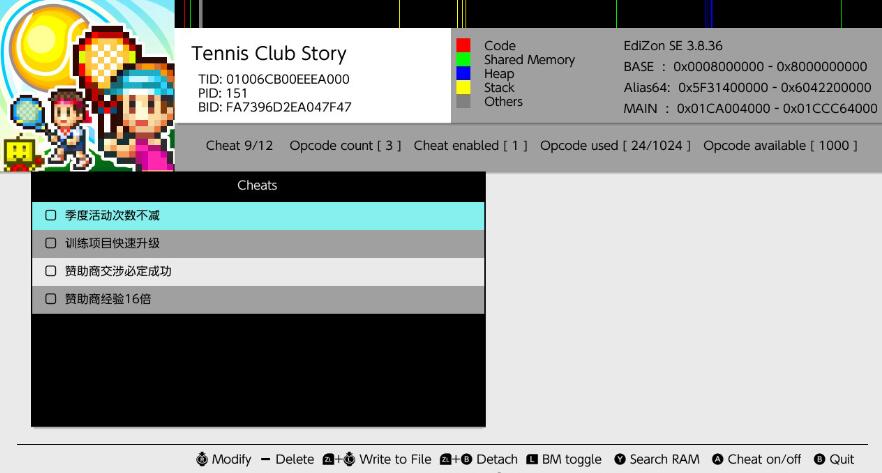Click the Modify stick icon
Screen dimensions: 882x473
201,459
